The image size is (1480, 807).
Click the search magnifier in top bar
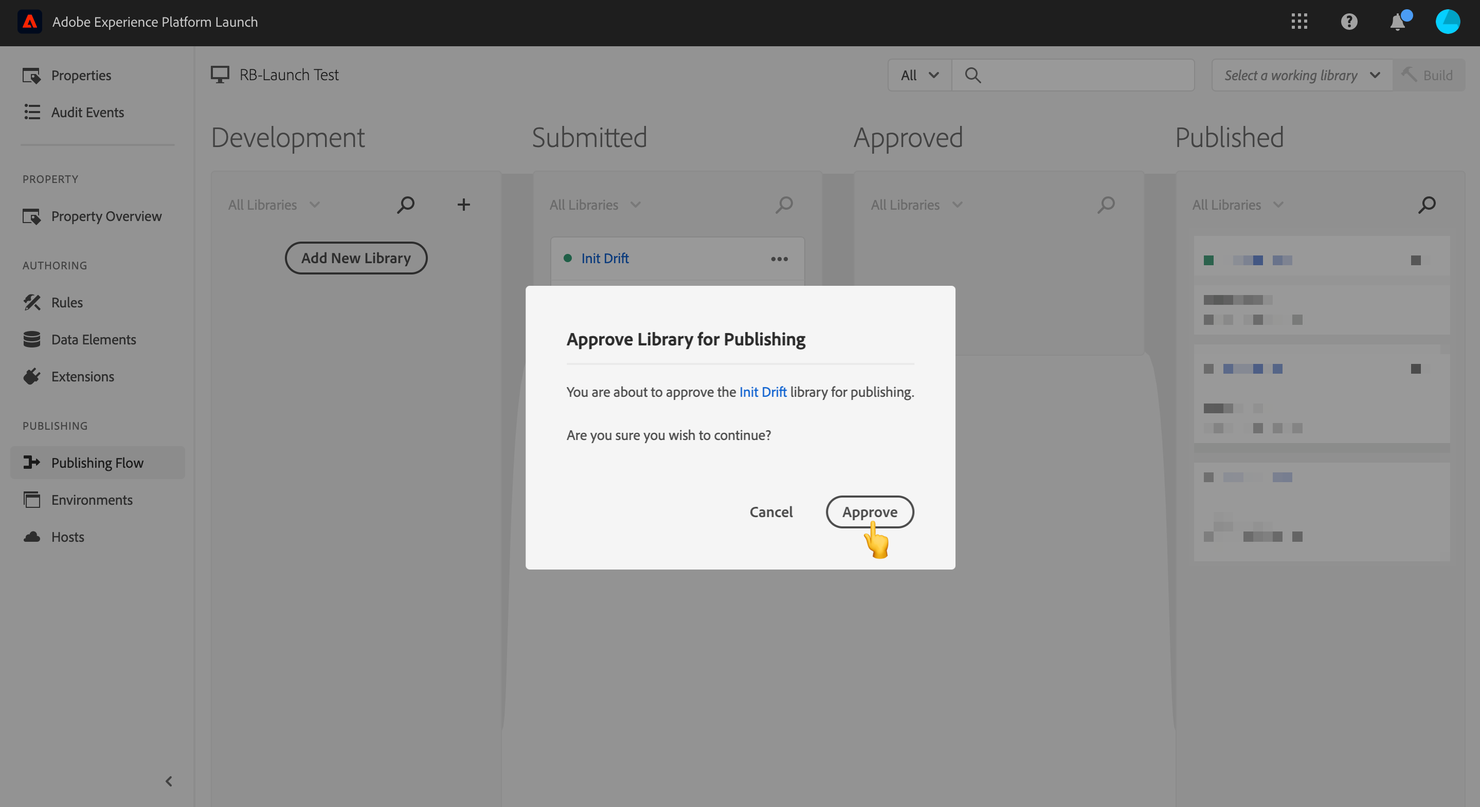[972, 75]
